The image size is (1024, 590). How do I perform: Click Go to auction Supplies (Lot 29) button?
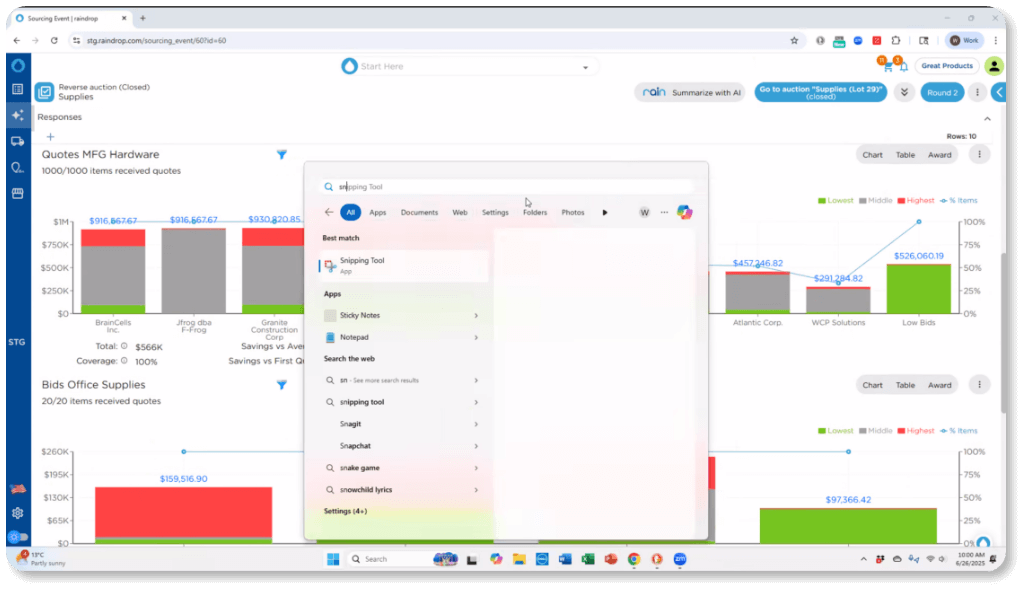click(x=820, y=92)
